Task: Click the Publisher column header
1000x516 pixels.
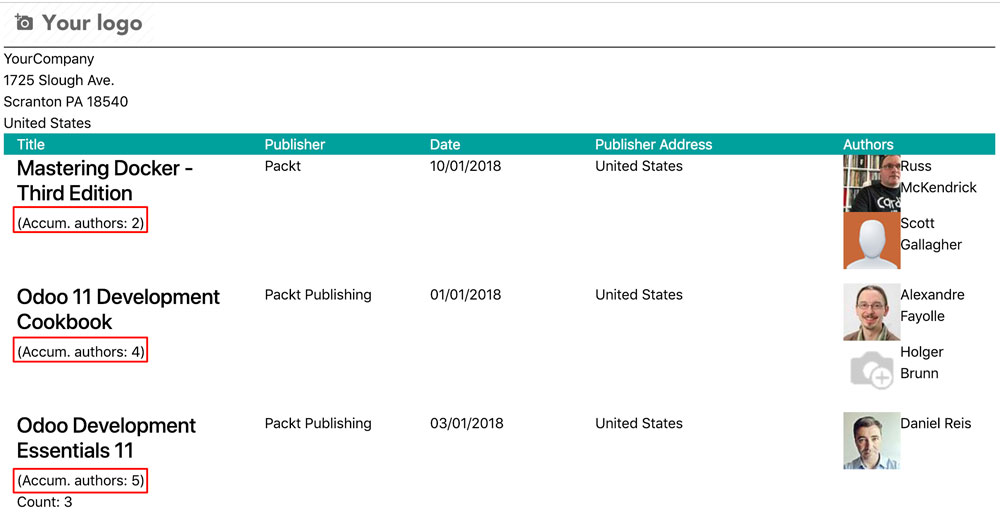Action: pyautogui.click(x=295, y=145)
